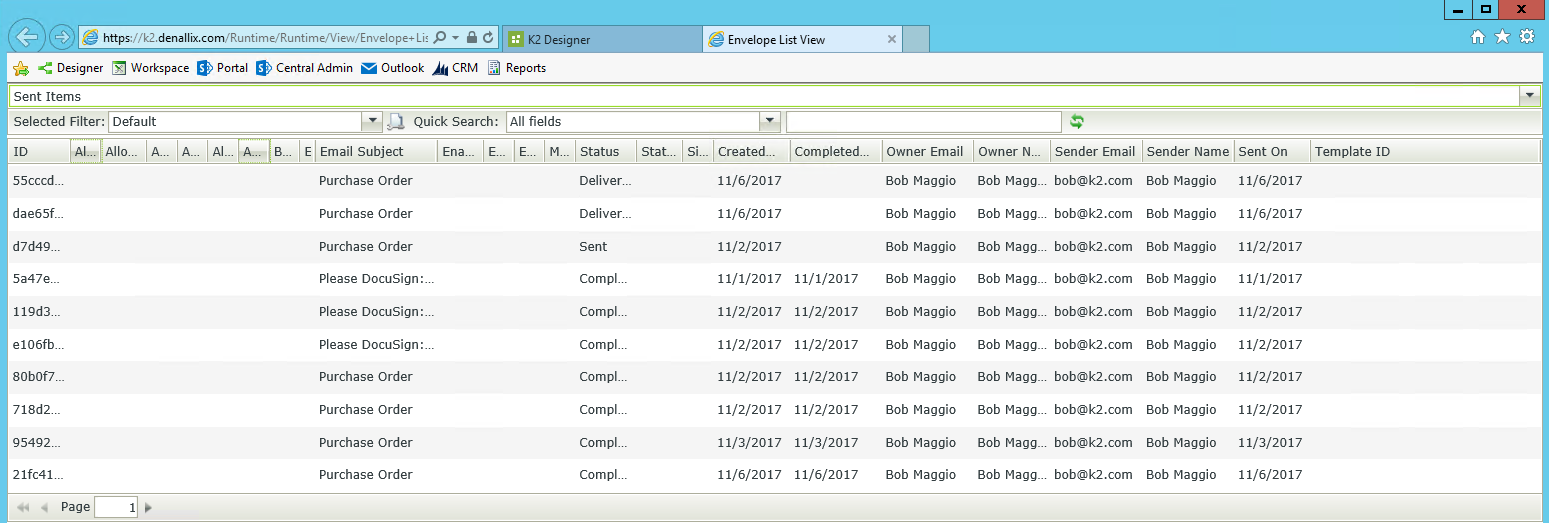
Task: Select the row with ID 5a47e
Action: [x=775, y=279]
